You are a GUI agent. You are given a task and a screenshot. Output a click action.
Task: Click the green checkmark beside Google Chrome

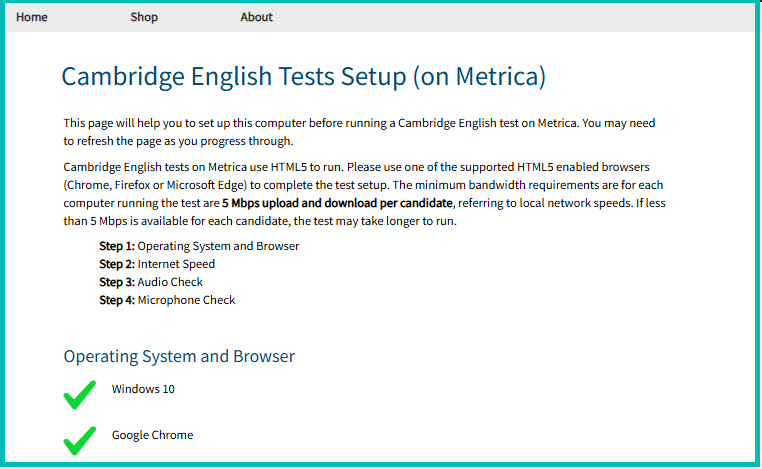pyautogui.click(x=80, y=440)
